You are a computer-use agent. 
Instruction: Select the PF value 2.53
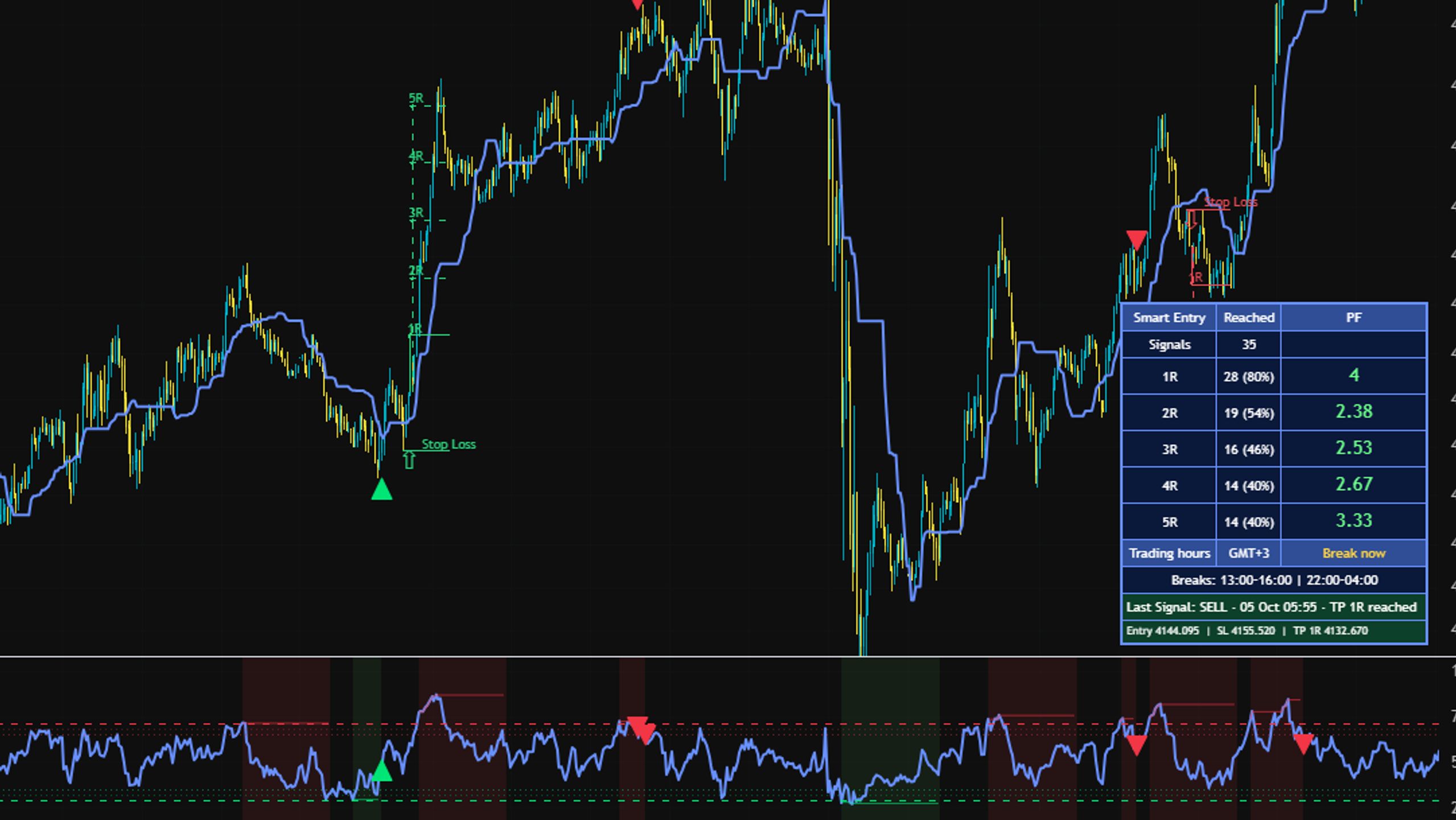[1354, 448]
